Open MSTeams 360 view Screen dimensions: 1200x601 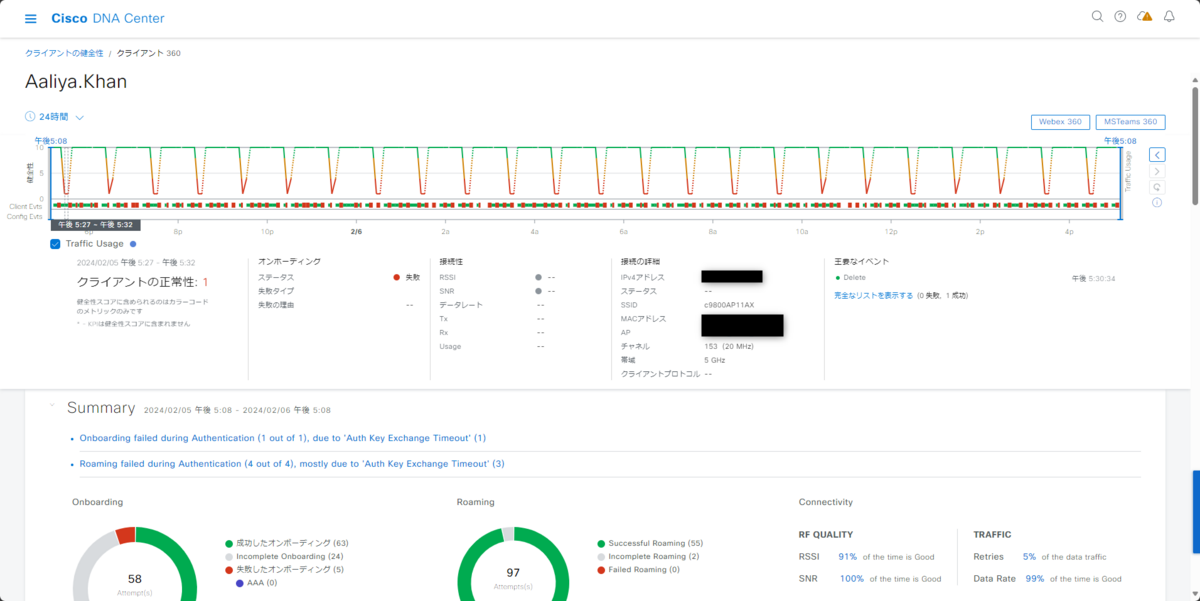pyautogui.click(x=1131, y=122)
